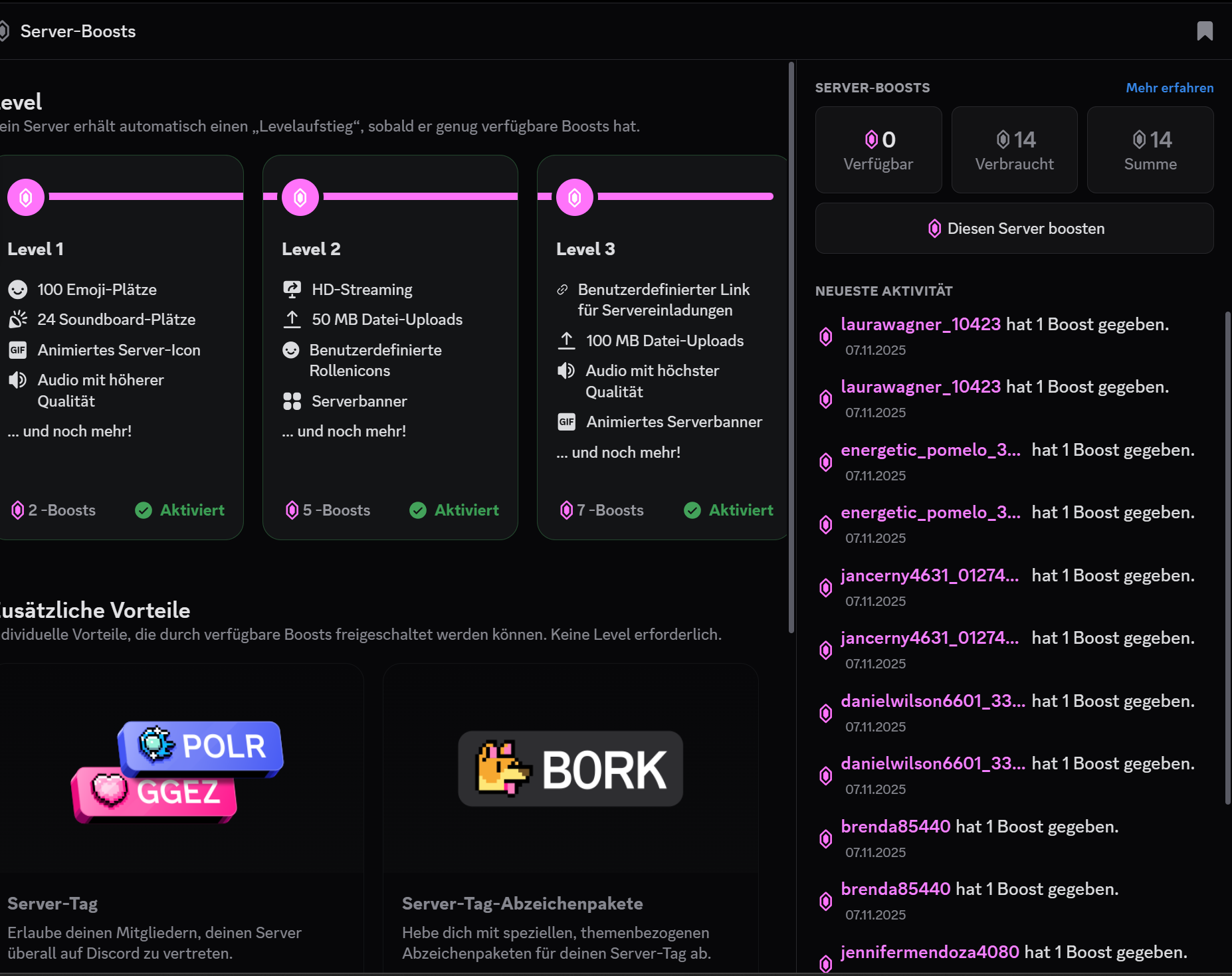The width and height of the screenshot is (1232, 976).
Task: Click the Level 1 Aktiviert status checkmark
Action: click(x=144, y=510)
